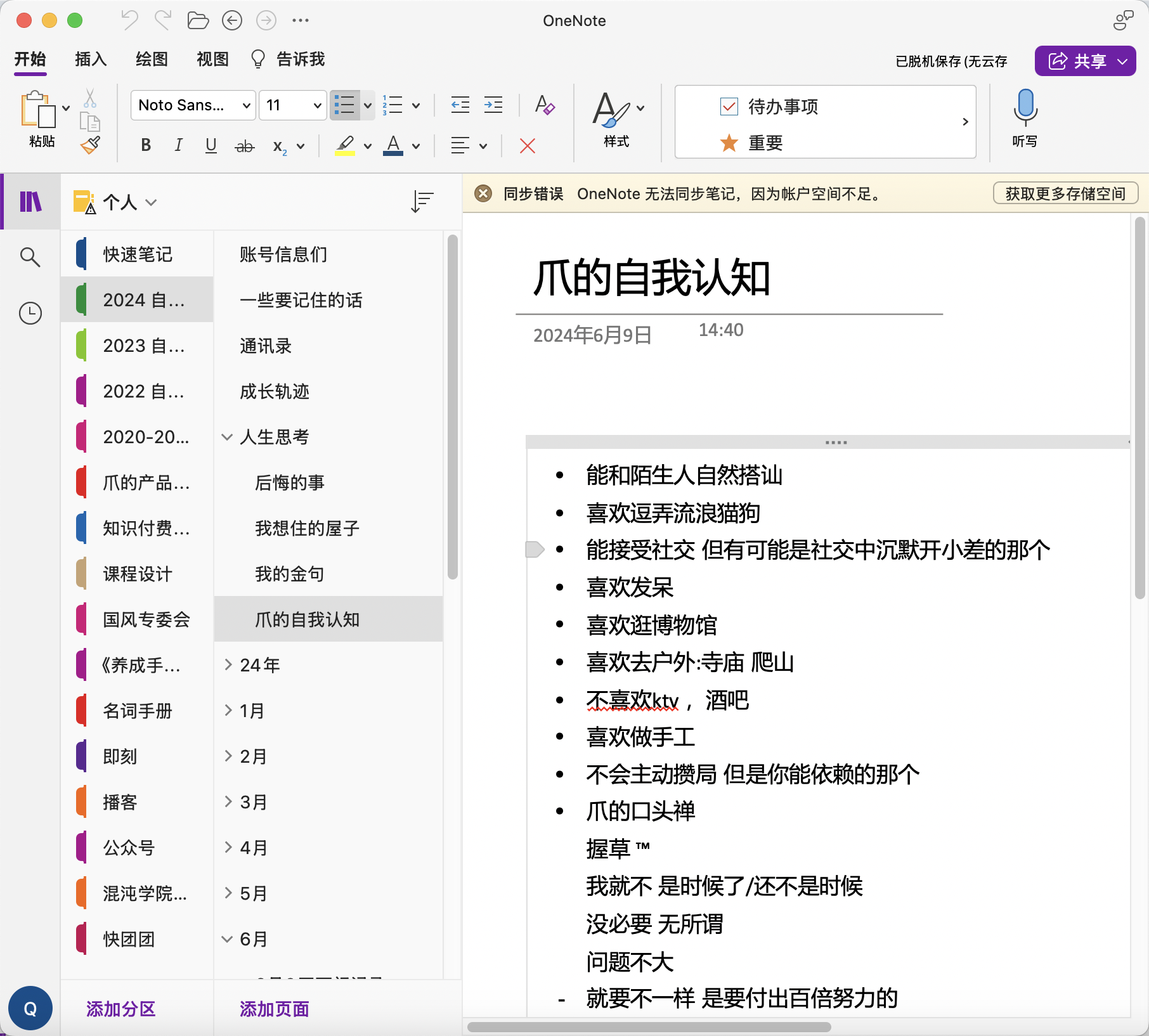
Task: Expand the 24年 page group
Action: click(x=228, y=664)
